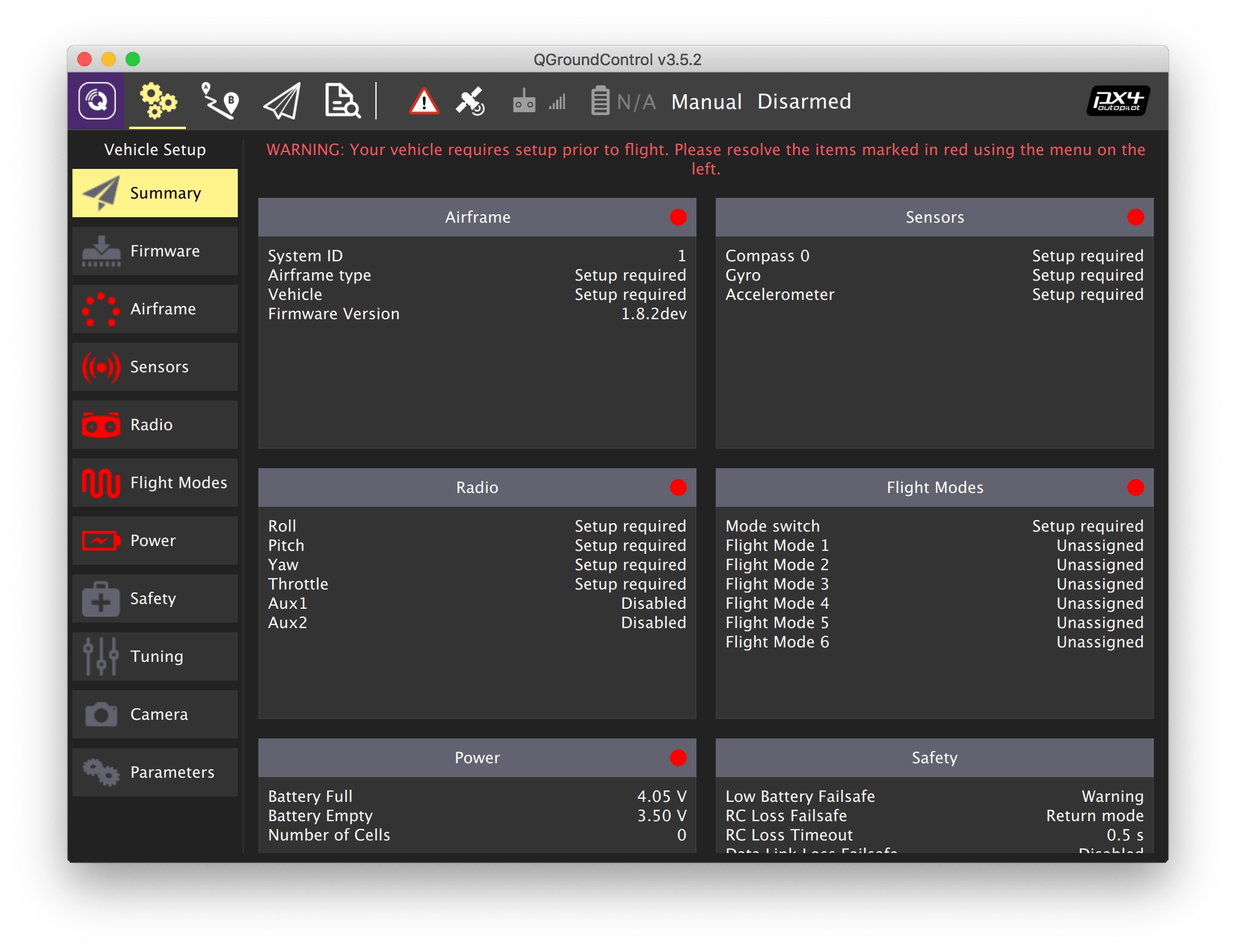The height and width of the screenshot is (952, 1236).
Task: Click the Safety summary panel header
Action: pyautogui.click(x=934, y=758)
